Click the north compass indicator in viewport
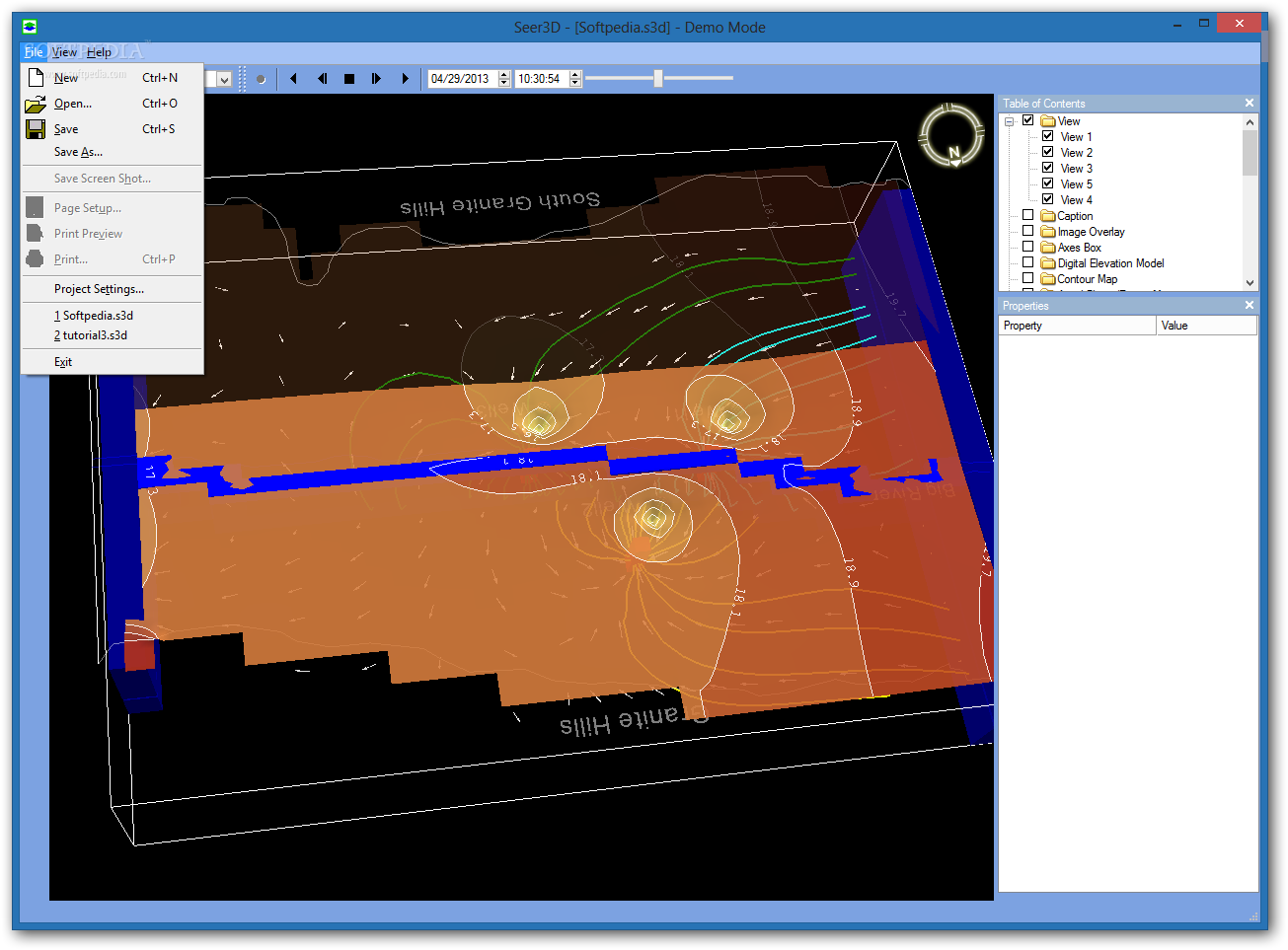 pos(952,135)
